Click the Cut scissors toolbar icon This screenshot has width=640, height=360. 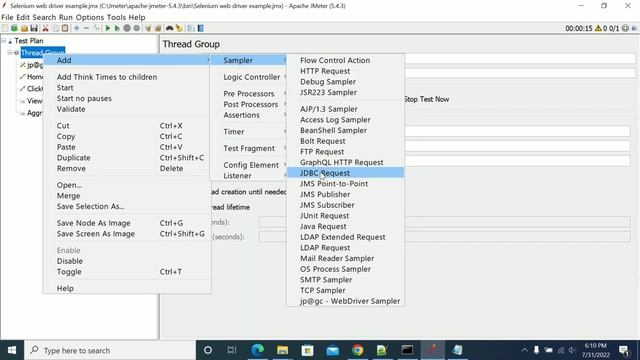pyautogui.click(x=45, y=28)
